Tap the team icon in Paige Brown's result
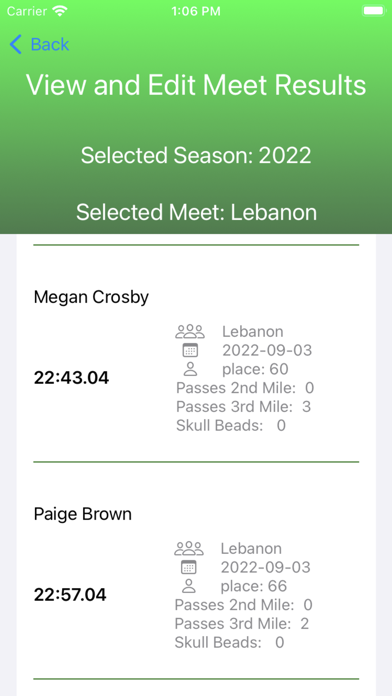Image resolution: width=392 pixels, height=696 pixels. pos(189,548)
